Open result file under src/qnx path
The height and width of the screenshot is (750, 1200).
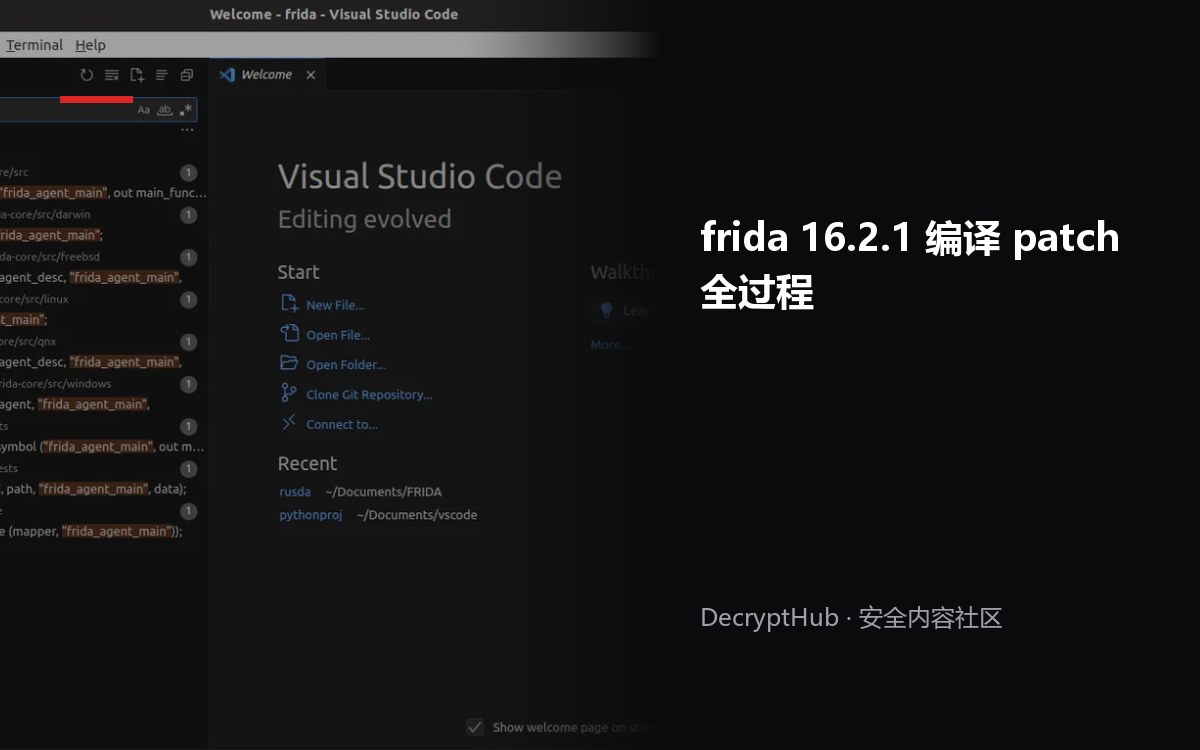100,341
